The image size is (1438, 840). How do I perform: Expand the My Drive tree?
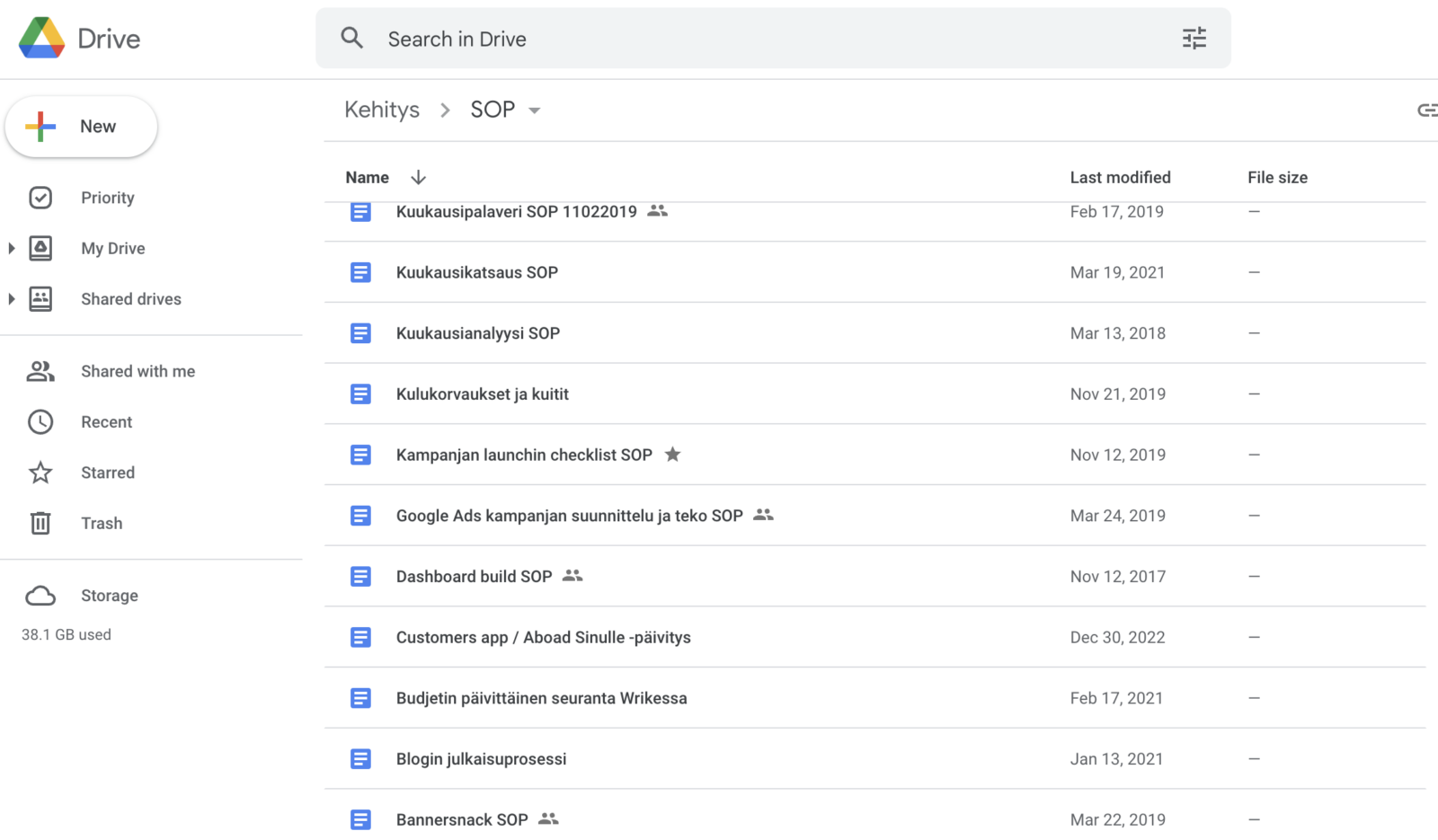[12, 249]
